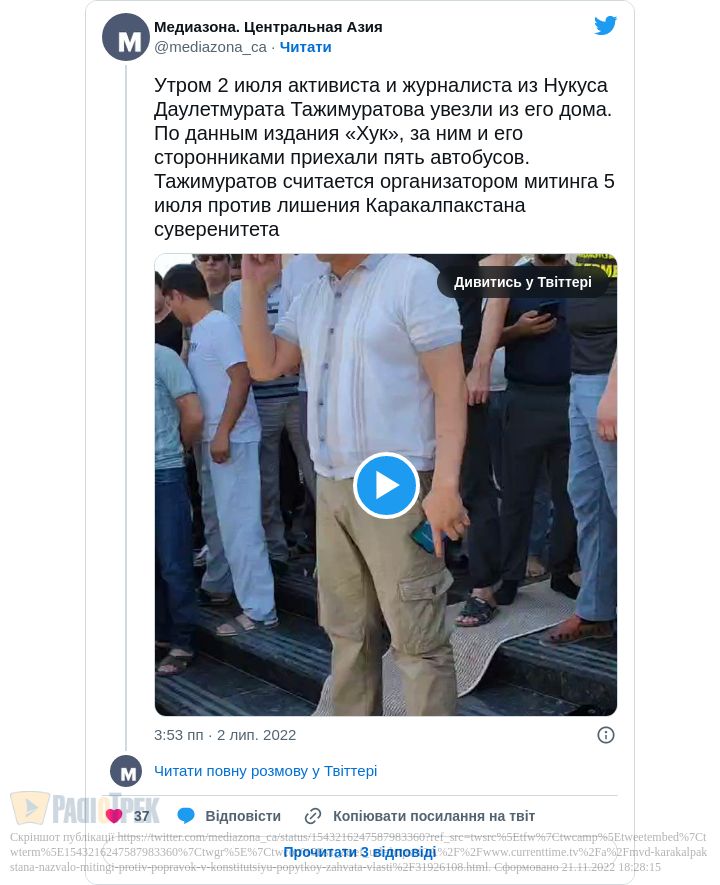This screenshot has width=720, height=885.
Task: Click Читати повну розмову у Твіттері
Action: [266, 771]
